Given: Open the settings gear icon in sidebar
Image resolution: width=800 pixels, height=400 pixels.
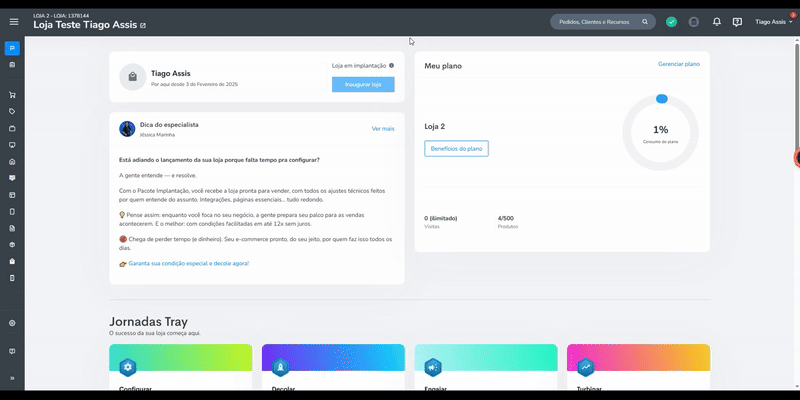Looking at the screenshot, I should point(12,323).
